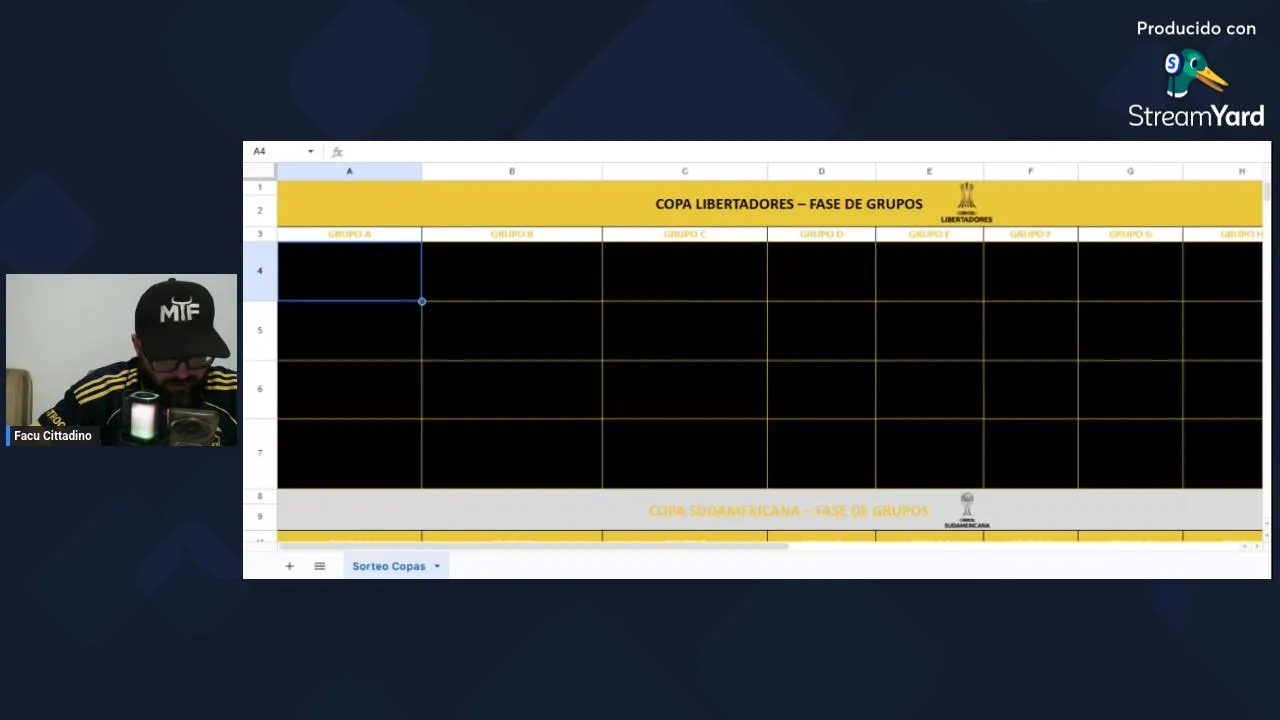Select row 4 header
The height and width of the screenshot is (720, 1280).
click(260, 271)
